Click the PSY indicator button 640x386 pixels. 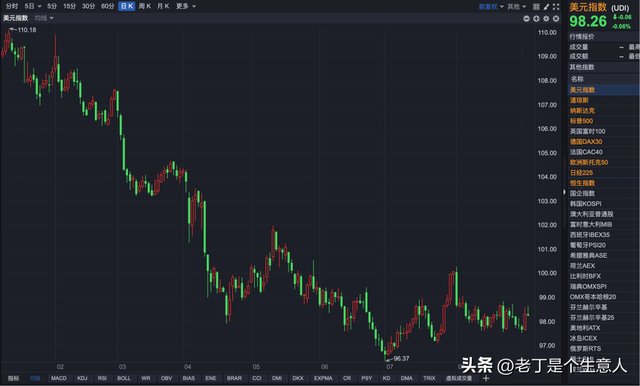click(367, 378)
